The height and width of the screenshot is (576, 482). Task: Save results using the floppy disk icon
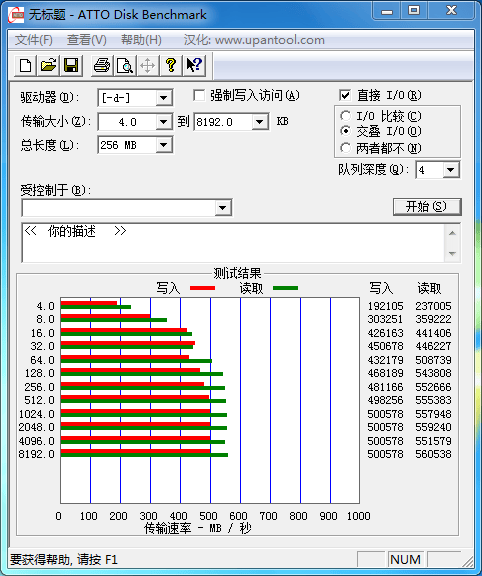[71, 66]
